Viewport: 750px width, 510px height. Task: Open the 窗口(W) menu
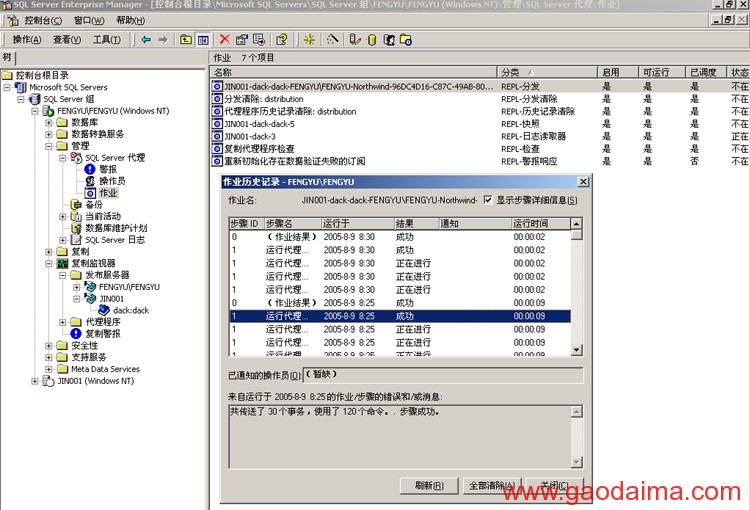point(89,21)
